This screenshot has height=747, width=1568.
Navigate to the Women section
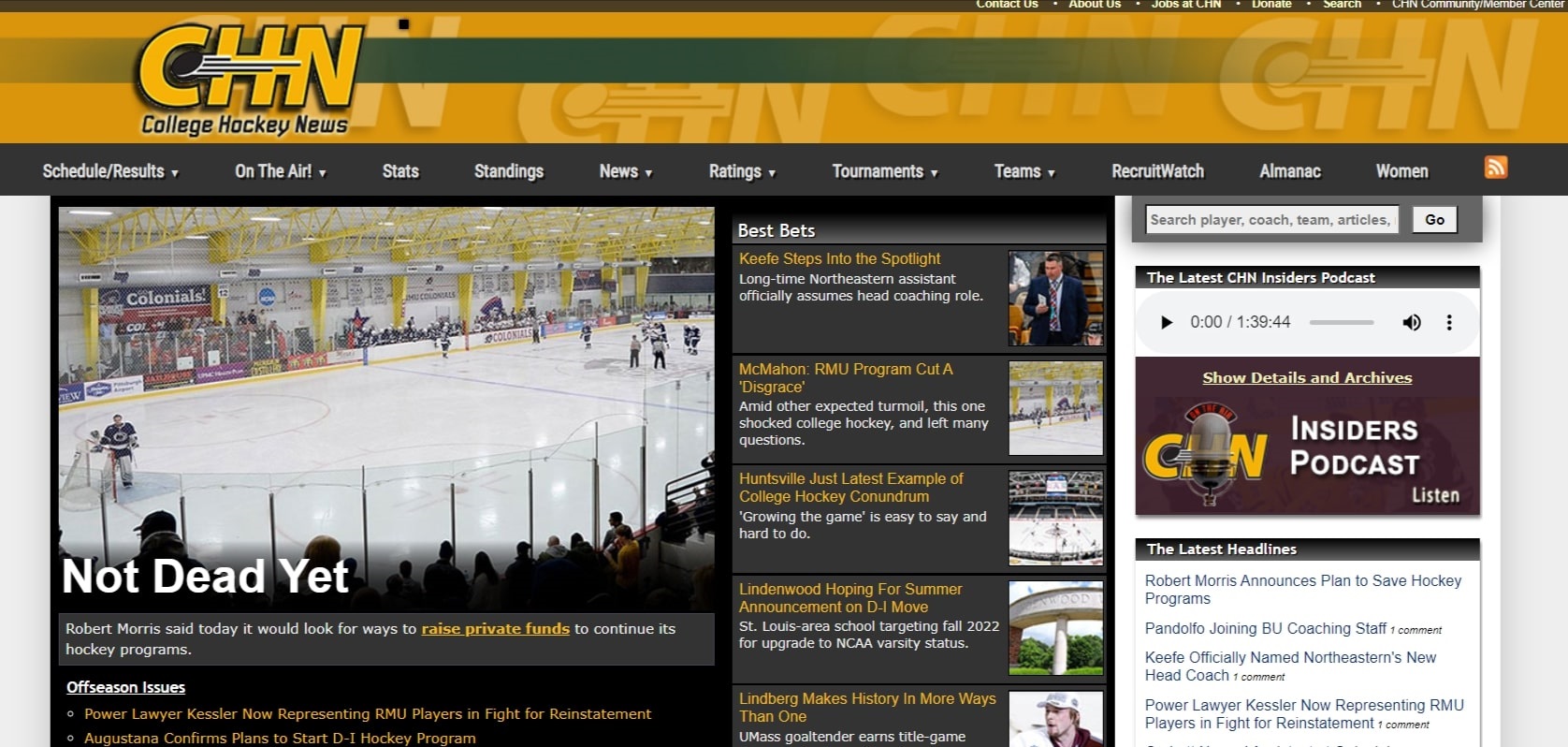[x=1401, y=171]
